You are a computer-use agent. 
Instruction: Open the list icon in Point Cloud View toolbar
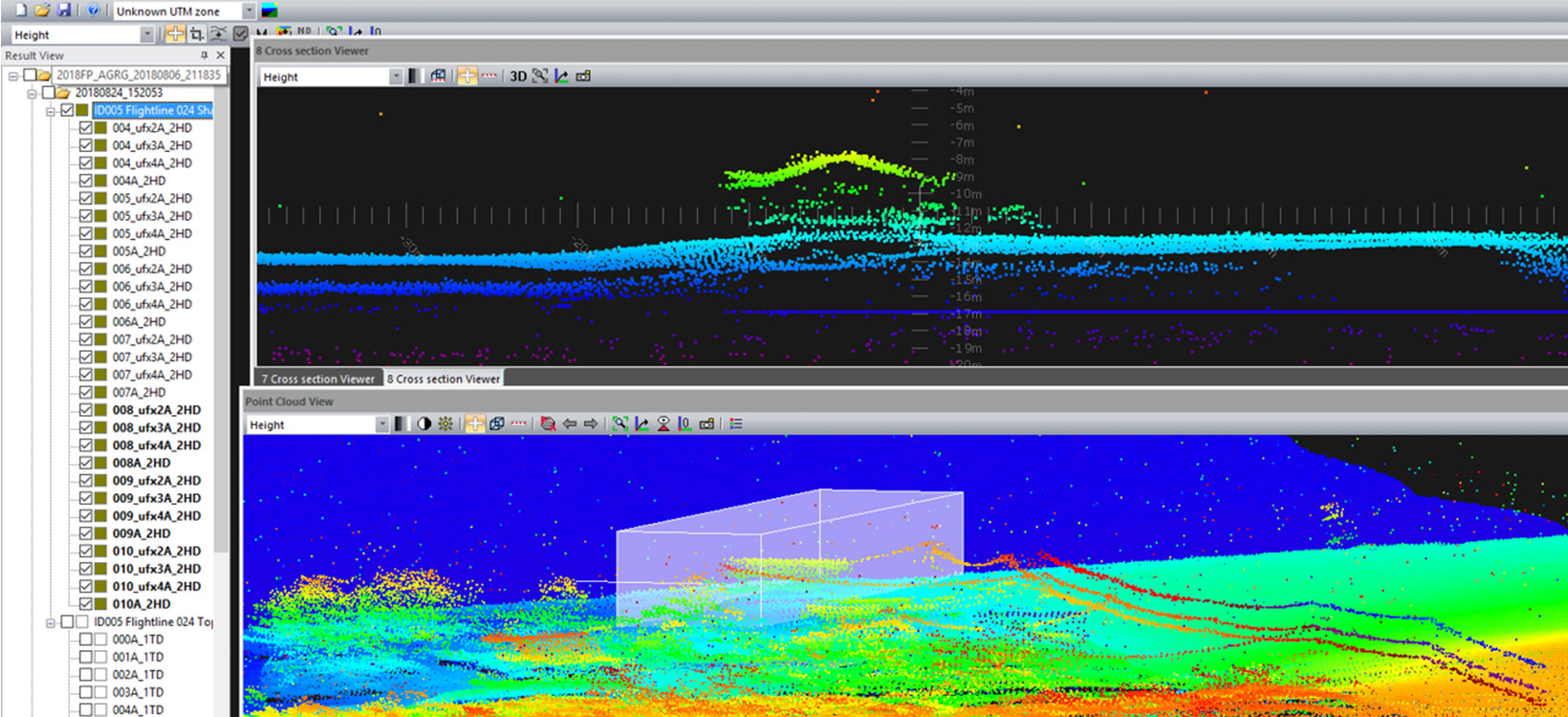pos(736,424)
